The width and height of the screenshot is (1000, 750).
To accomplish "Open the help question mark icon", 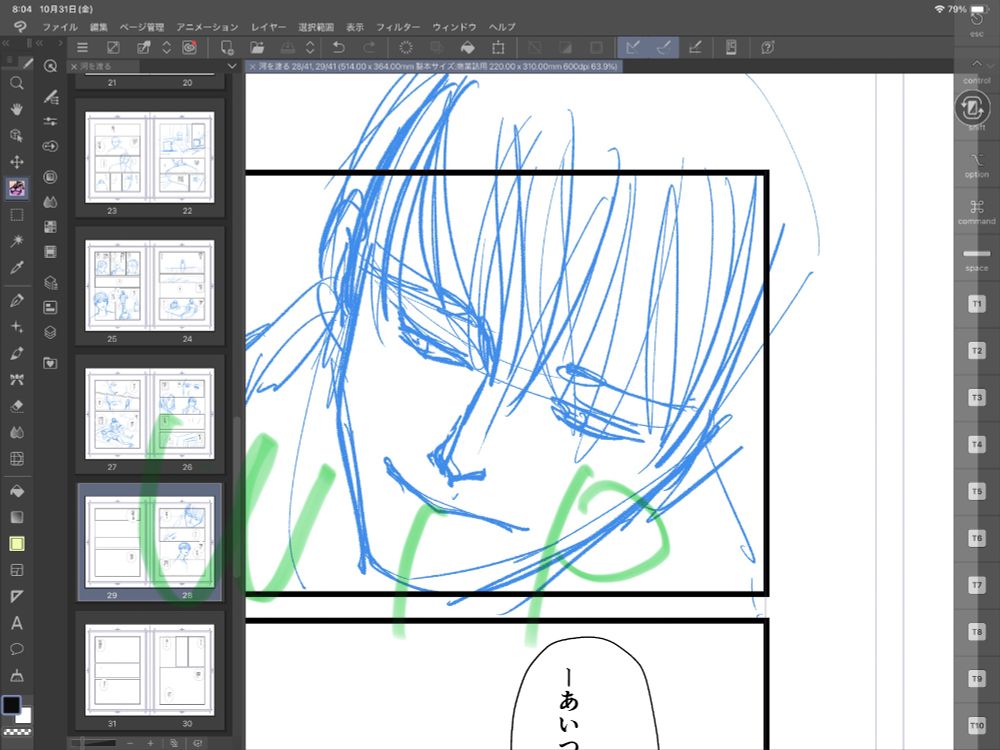I will point(768,47).
